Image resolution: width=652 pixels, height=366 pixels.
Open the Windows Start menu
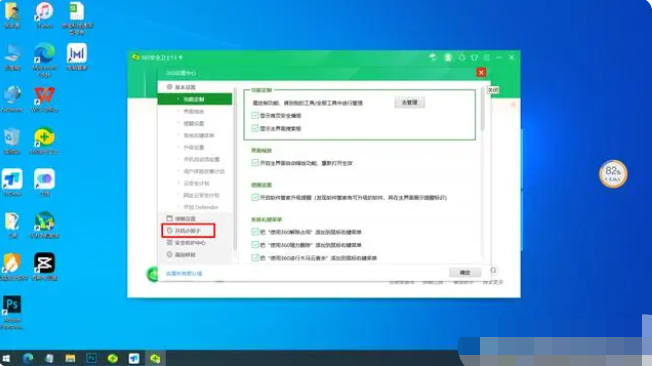6,358
